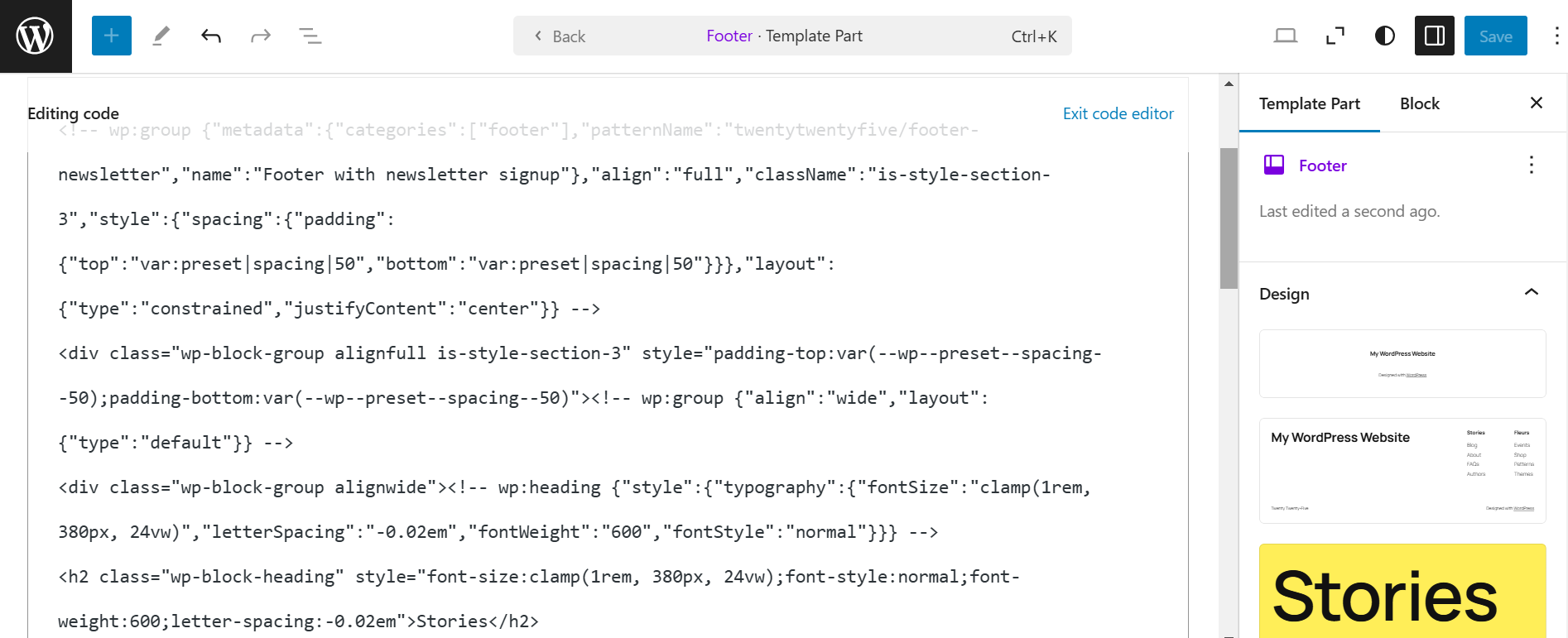Open the desktop view preview options
Screen dimensions: 1568x638
[x=1286, y=36]
